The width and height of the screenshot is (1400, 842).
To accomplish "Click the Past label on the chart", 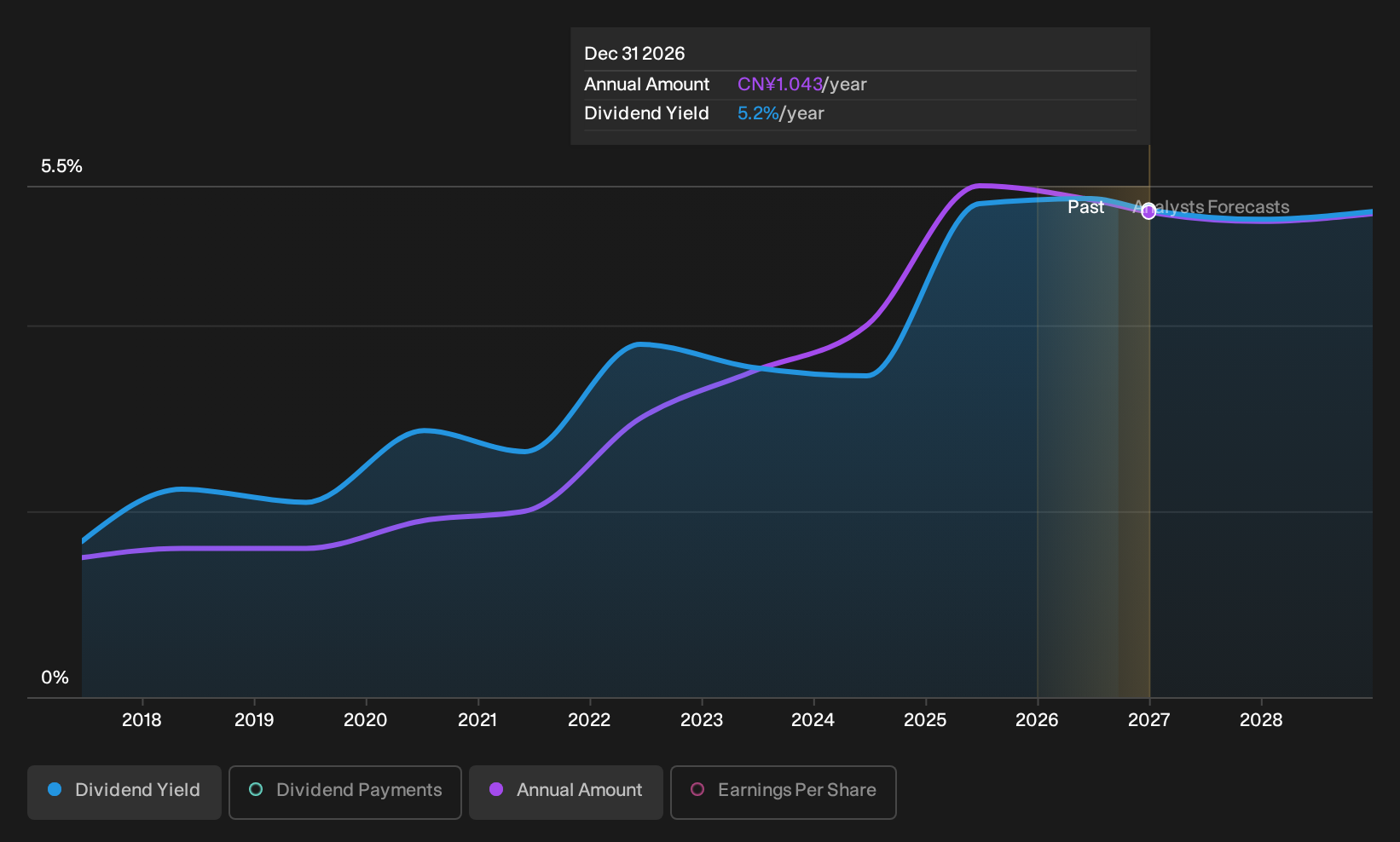I will pyautogui.click(x=1086, y=207).
